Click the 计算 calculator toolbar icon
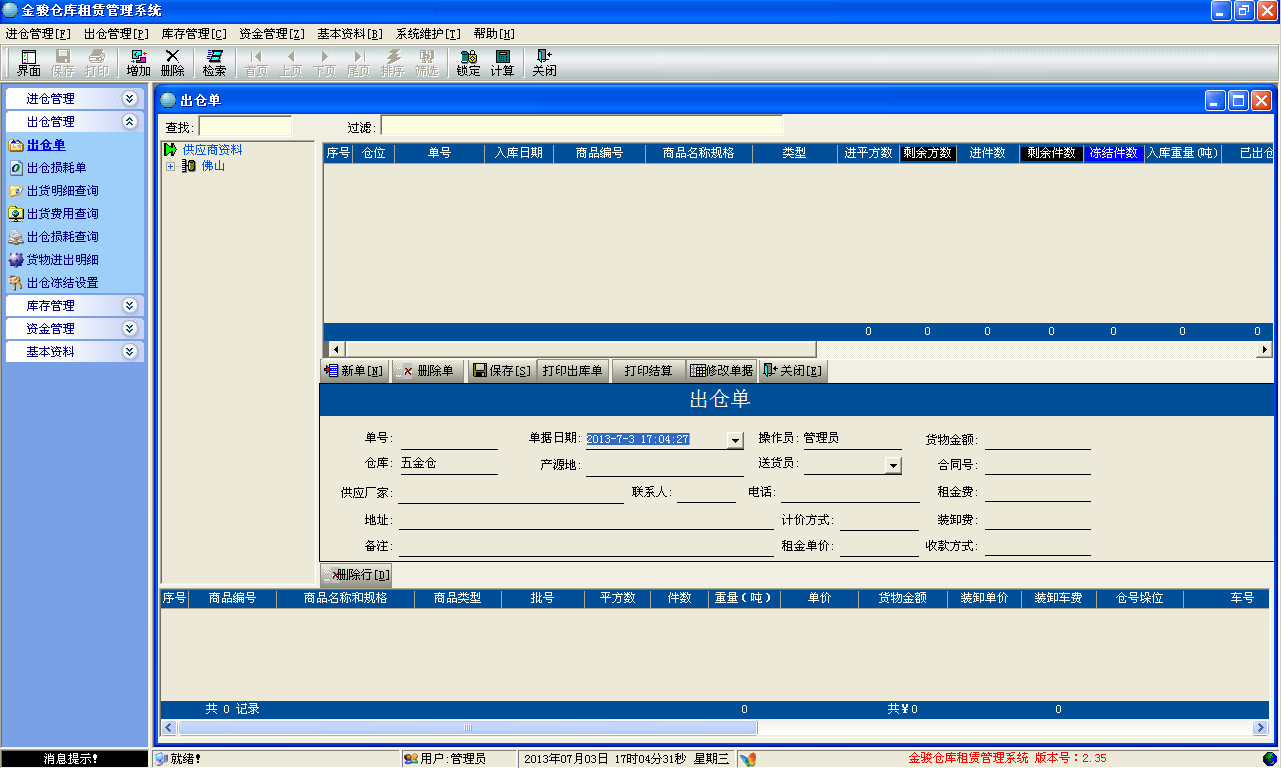The width and height of the screenshot is (1282, 768). click(502, 63)
